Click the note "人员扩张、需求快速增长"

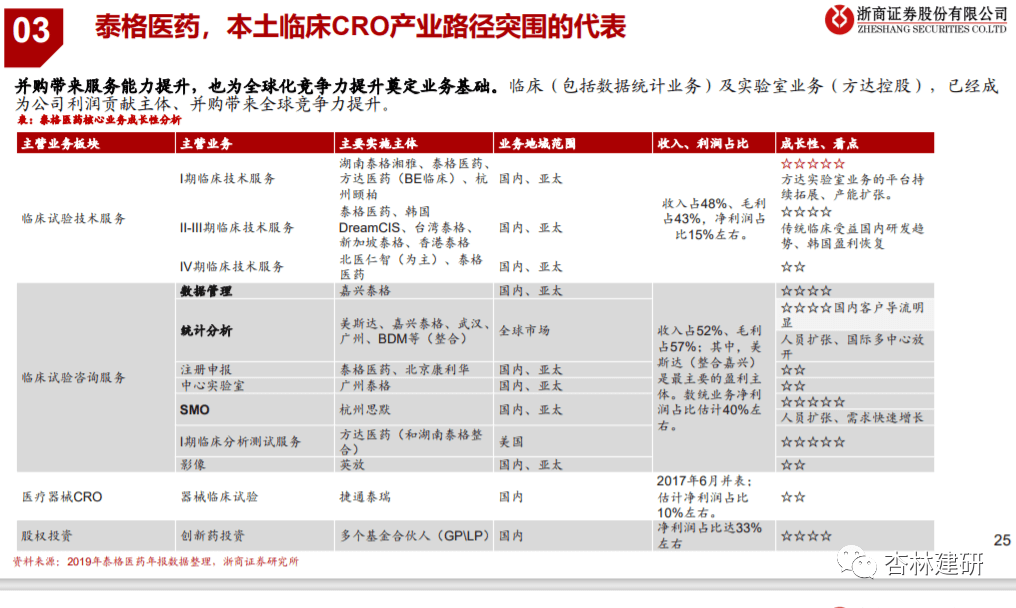click(x=852, y=417)
